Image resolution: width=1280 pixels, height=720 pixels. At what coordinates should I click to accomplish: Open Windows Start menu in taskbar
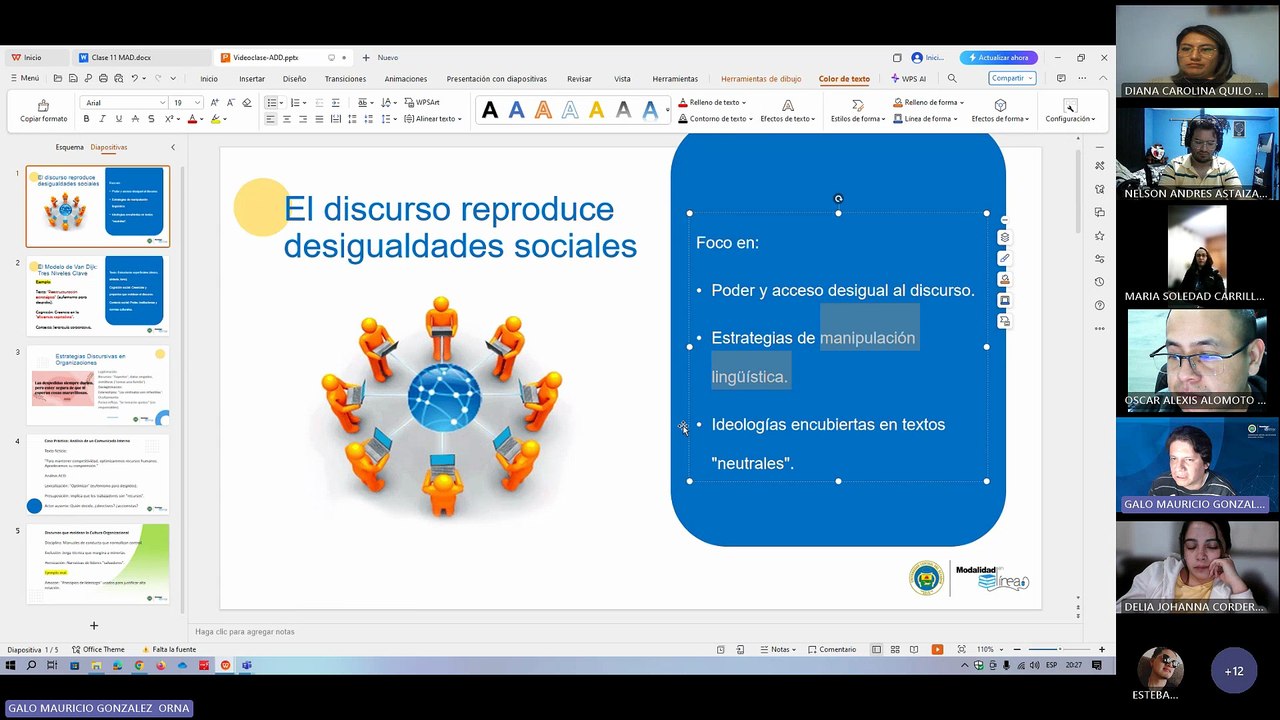pyautogui.click(x=11, y=665)
